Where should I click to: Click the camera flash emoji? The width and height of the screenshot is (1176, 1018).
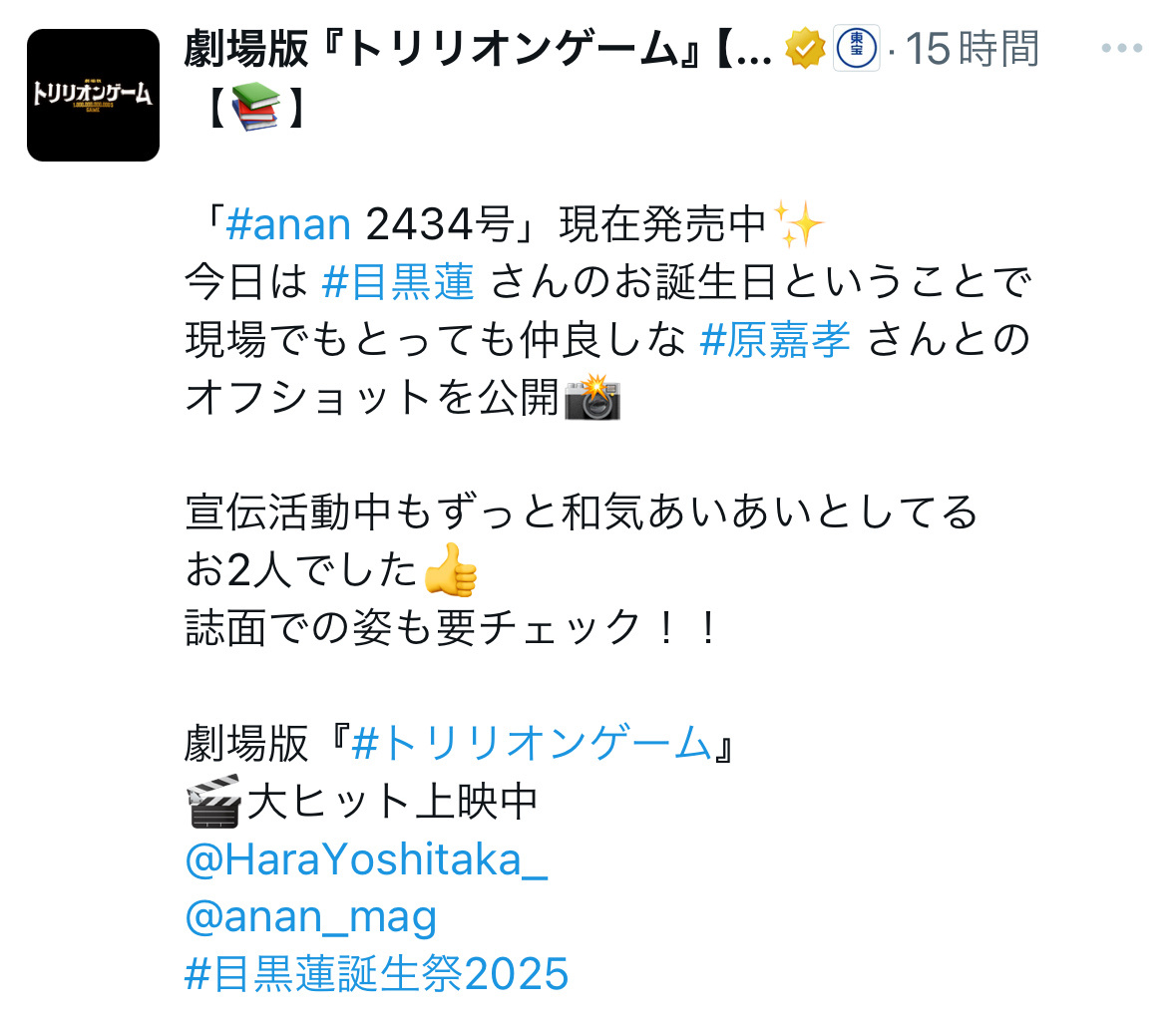[592, 397]
